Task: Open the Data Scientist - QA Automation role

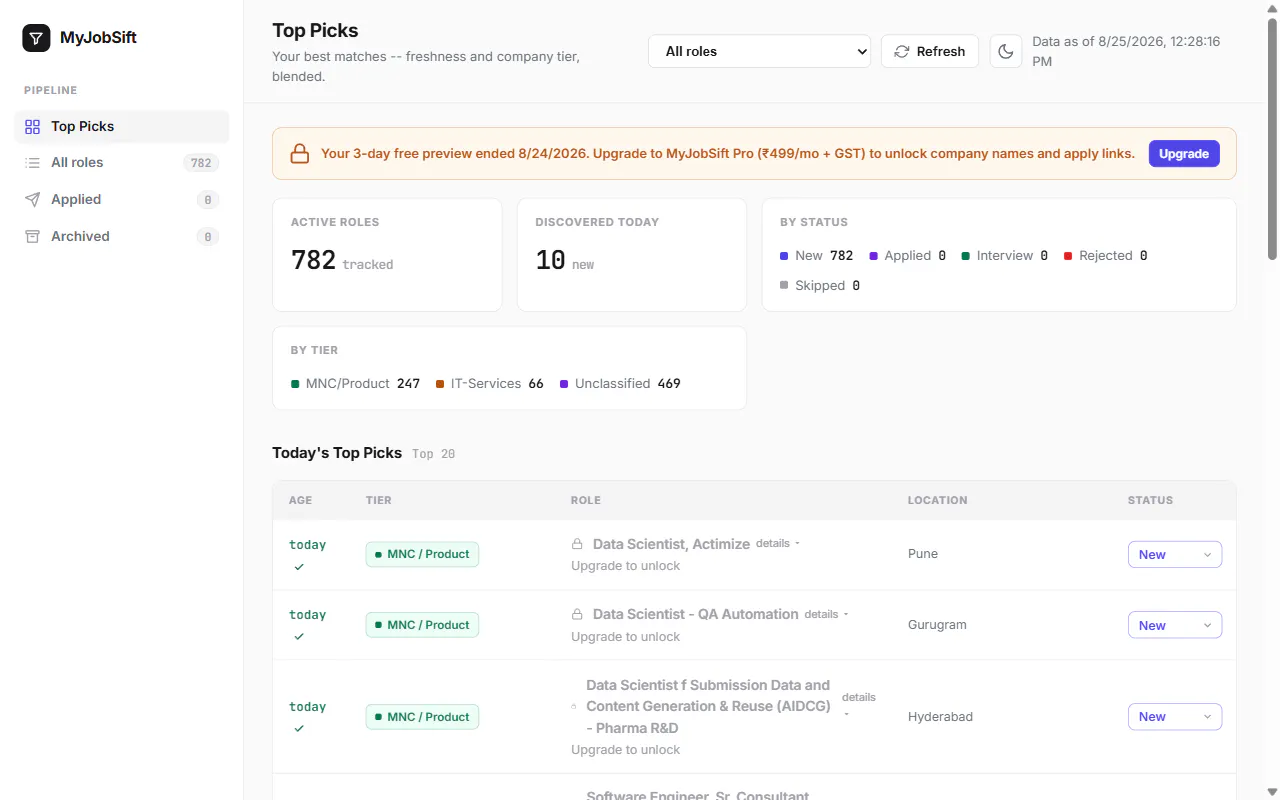Action: 696,614
